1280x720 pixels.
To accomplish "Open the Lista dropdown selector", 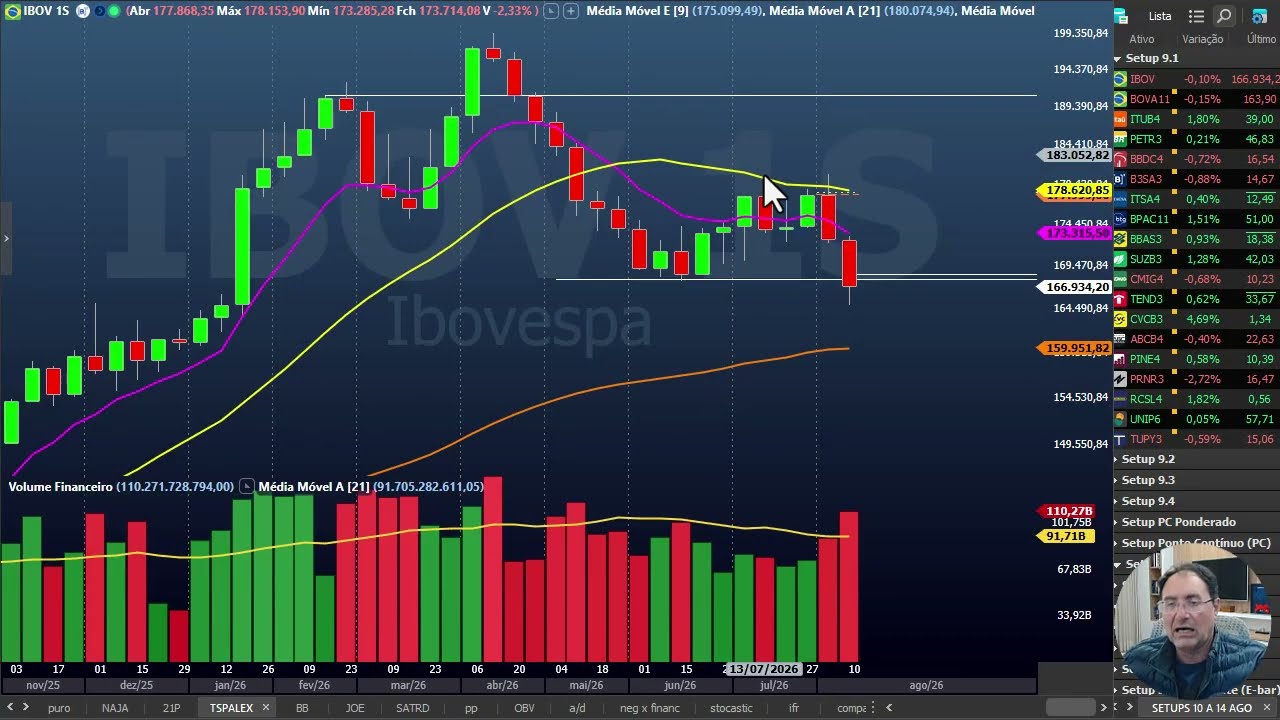I will tap(1160, 16).
